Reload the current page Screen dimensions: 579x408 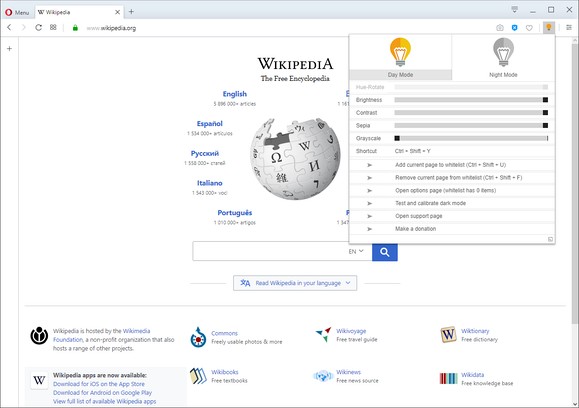[x=38, y=28]
